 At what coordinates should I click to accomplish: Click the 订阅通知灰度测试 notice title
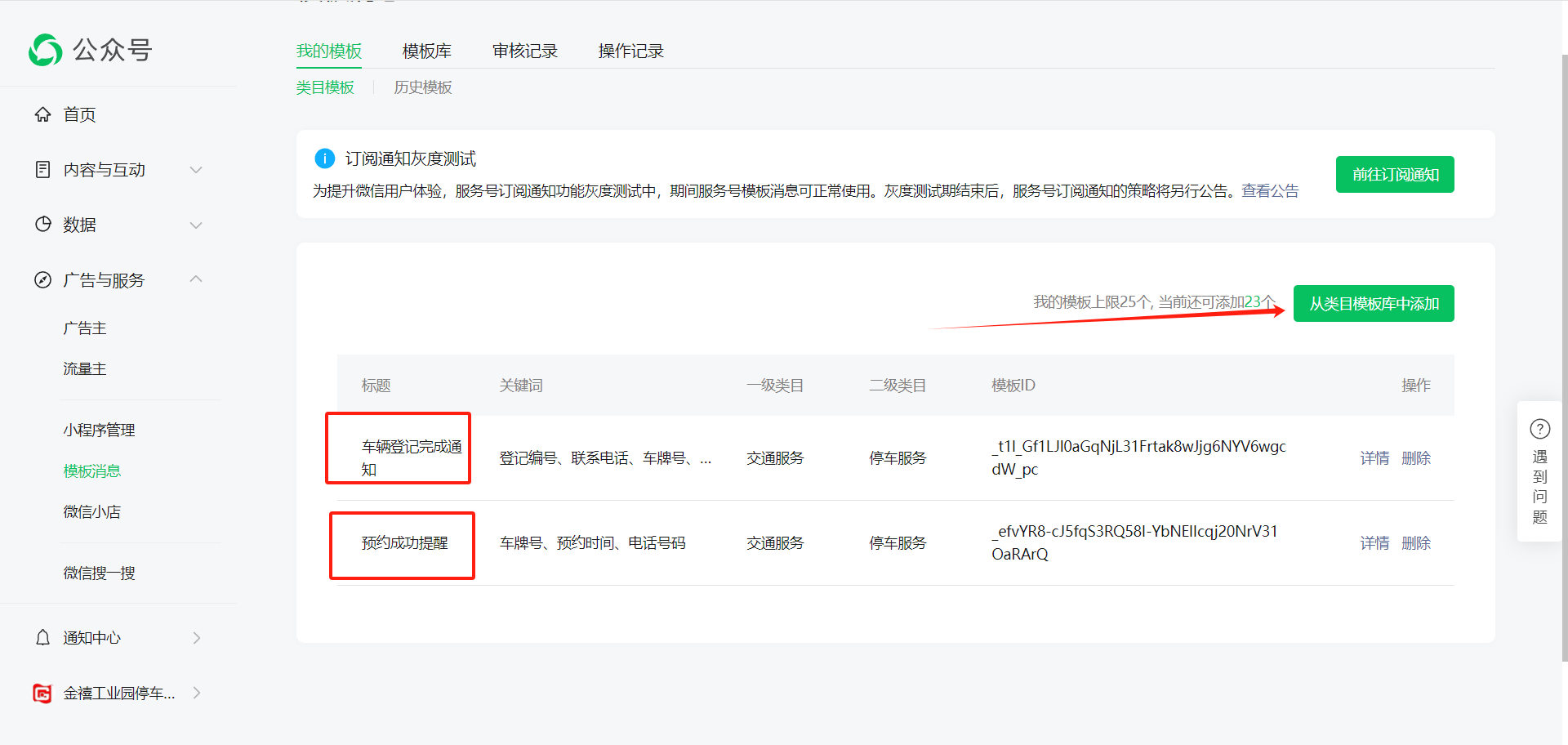(x=411, y=158)
